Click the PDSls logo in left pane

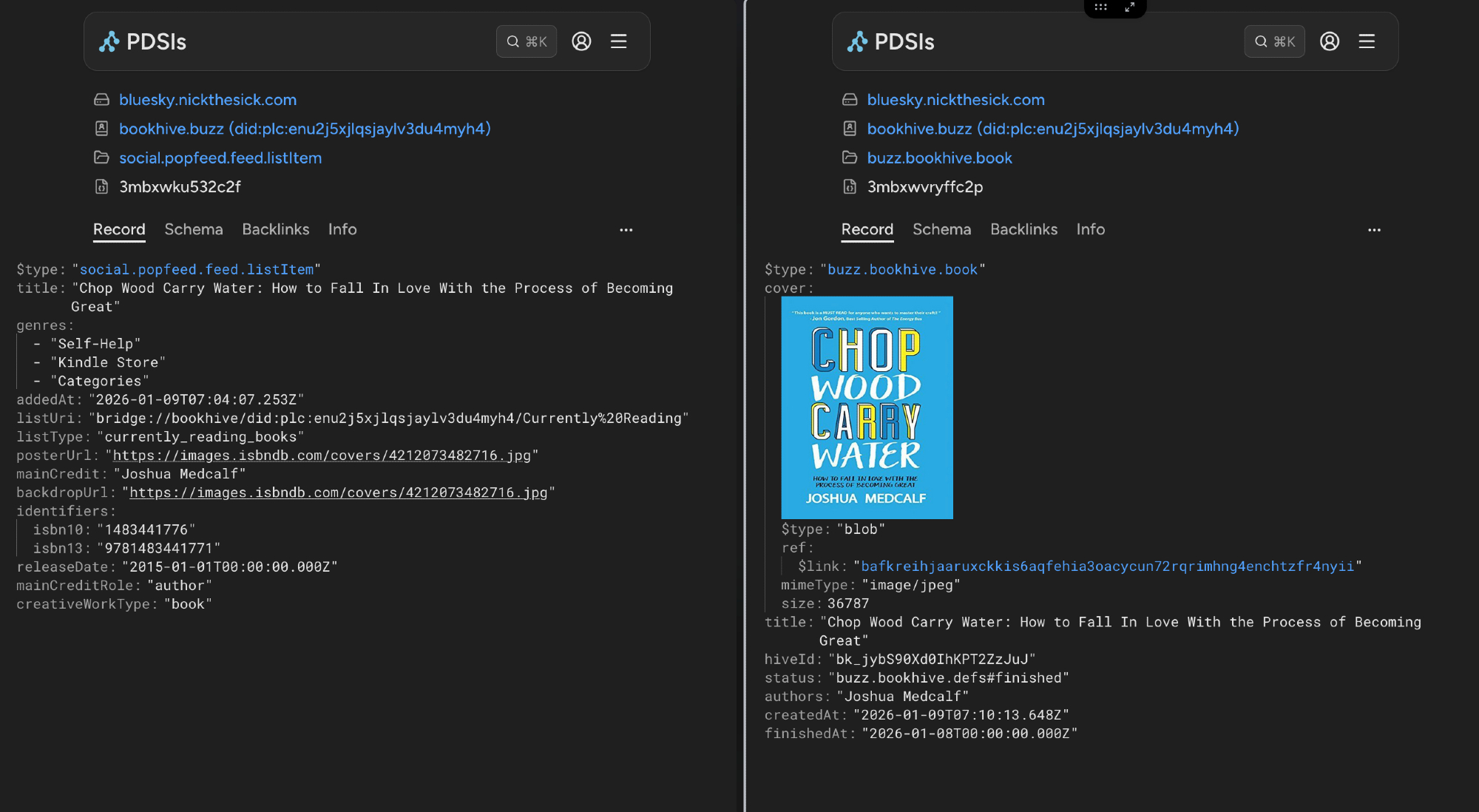coord(143,41)
